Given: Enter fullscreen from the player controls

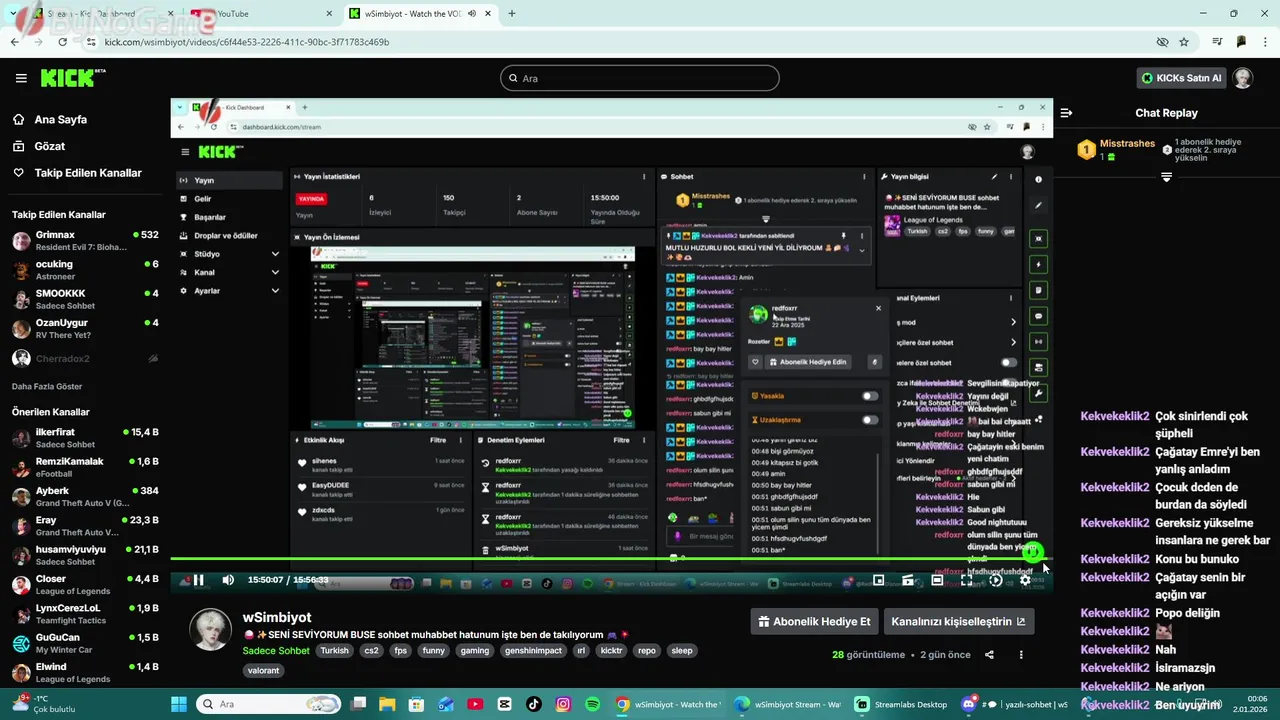Looking at the screenshot, I should [x=966, y=580].
